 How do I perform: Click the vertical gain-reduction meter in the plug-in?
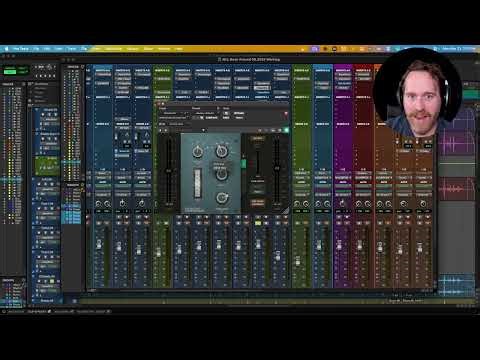[198, 183]
